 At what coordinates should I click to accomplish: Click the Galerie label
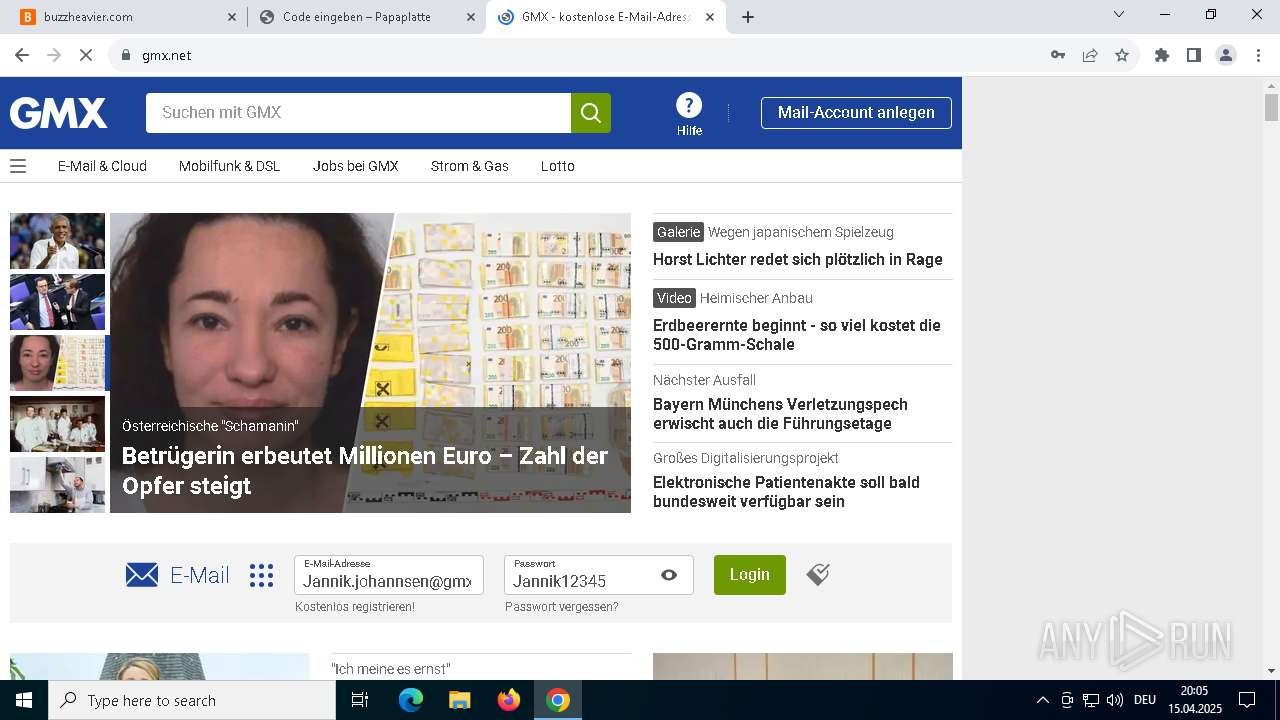coord(678,232)
